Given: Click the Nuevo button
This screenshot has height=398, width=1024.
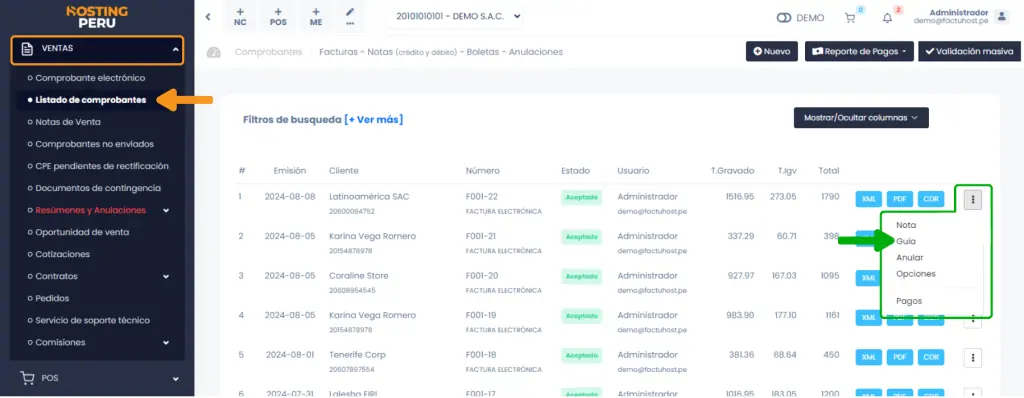Looking at the screenshot, I should (x=772, y=51).
